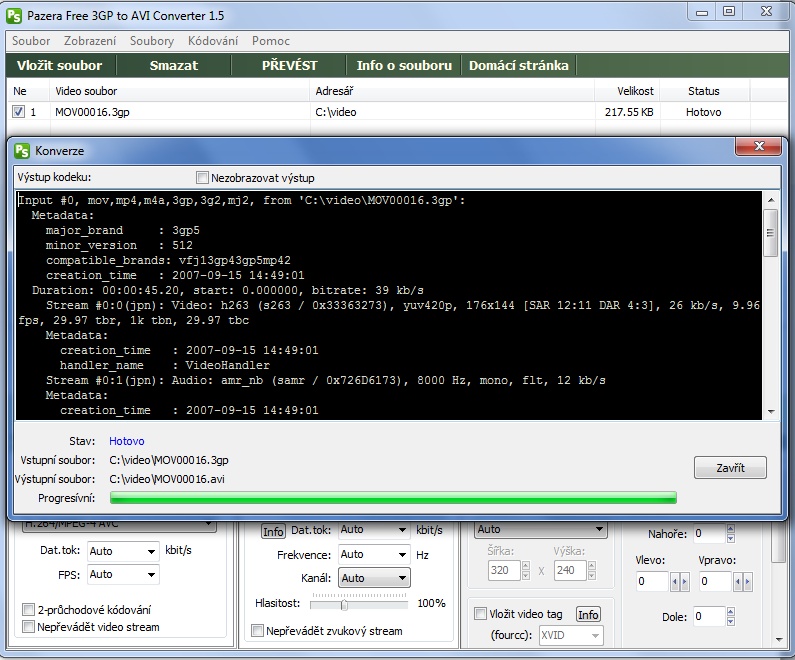Enable the Nezobrazovat výstup checkbox
The height and width of the screenshot is (660, 795).
203,178
